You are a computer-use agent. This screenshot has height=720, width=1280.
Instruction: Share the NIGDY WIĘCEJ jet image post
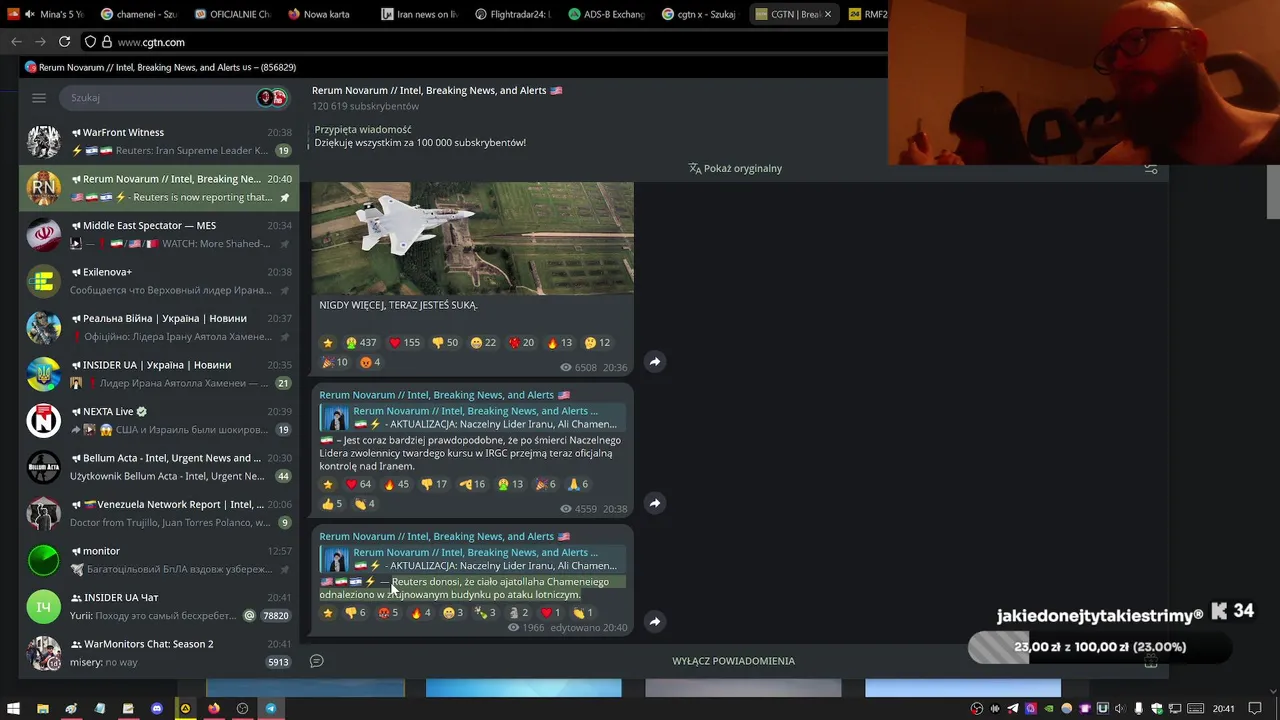pos(655,361)
